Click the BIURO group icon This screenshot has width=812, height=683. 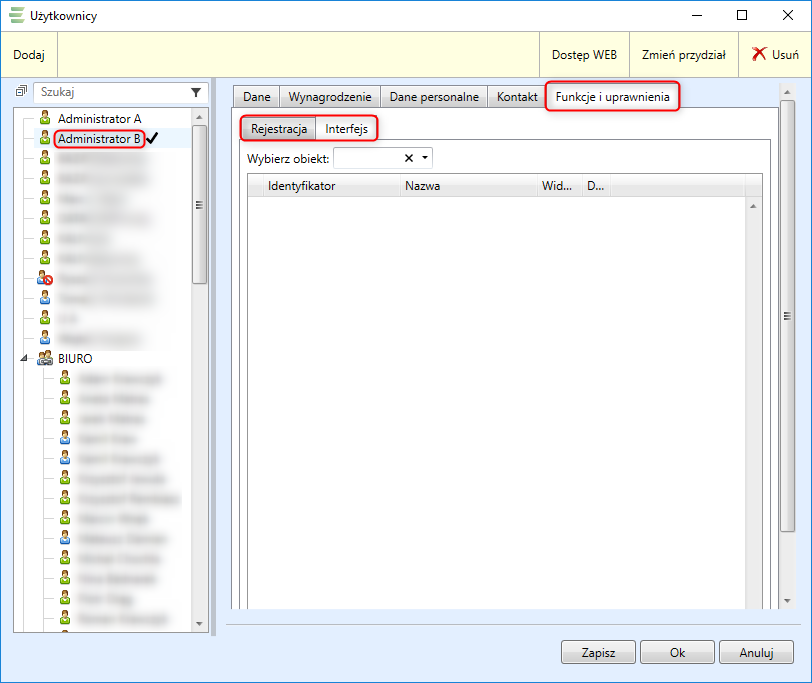coord(45,358)
